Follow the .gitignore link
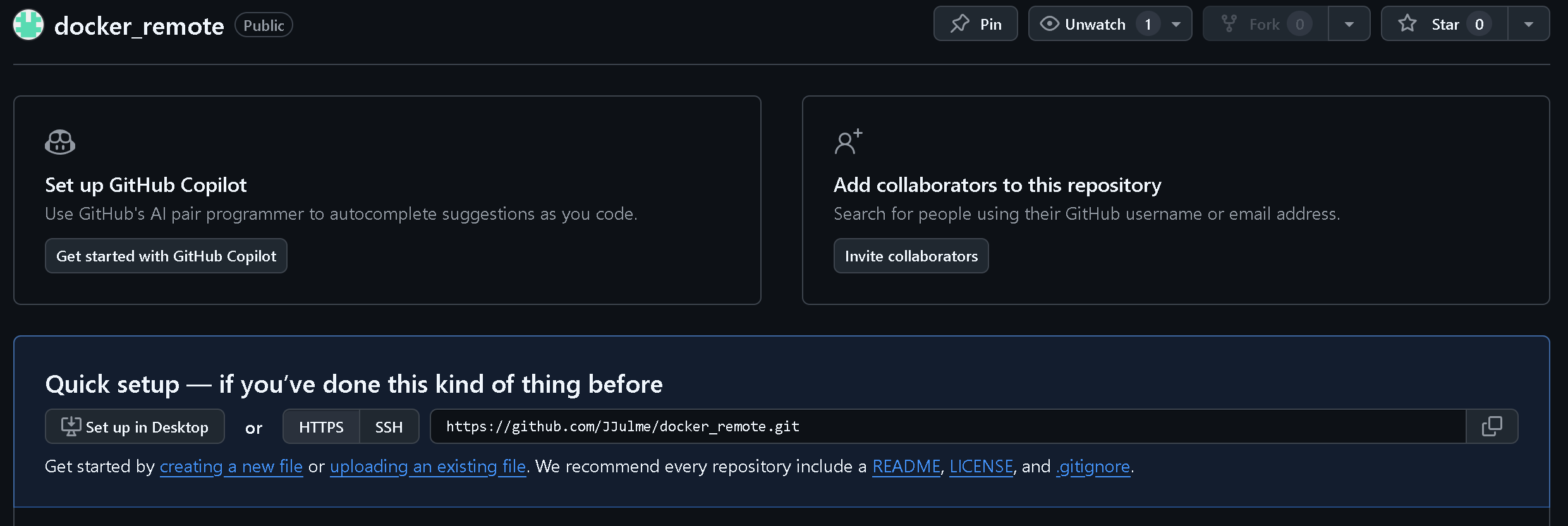 [1093, 467]
